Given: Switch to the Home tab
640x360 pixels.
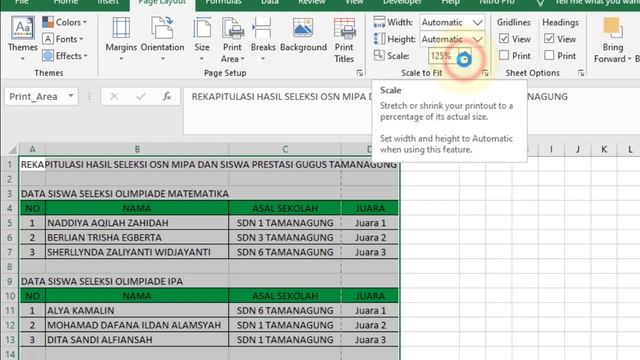Looking at the screenshot, I should [66, 2].
